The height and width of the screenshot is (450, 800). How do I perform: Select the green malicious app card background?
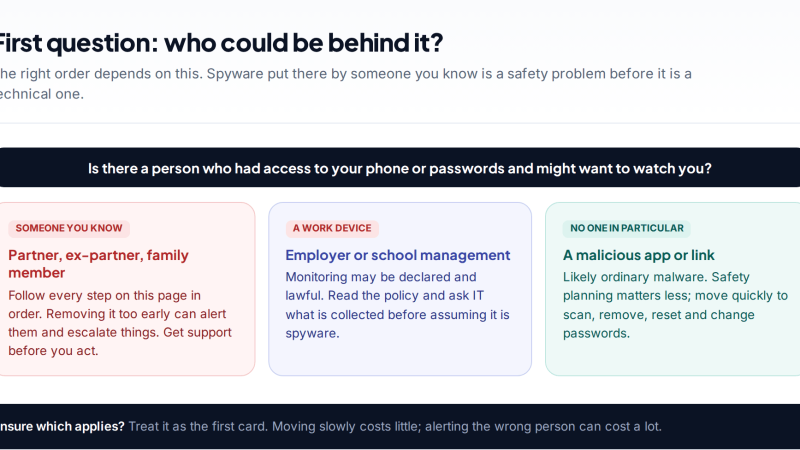click(672, 289)
